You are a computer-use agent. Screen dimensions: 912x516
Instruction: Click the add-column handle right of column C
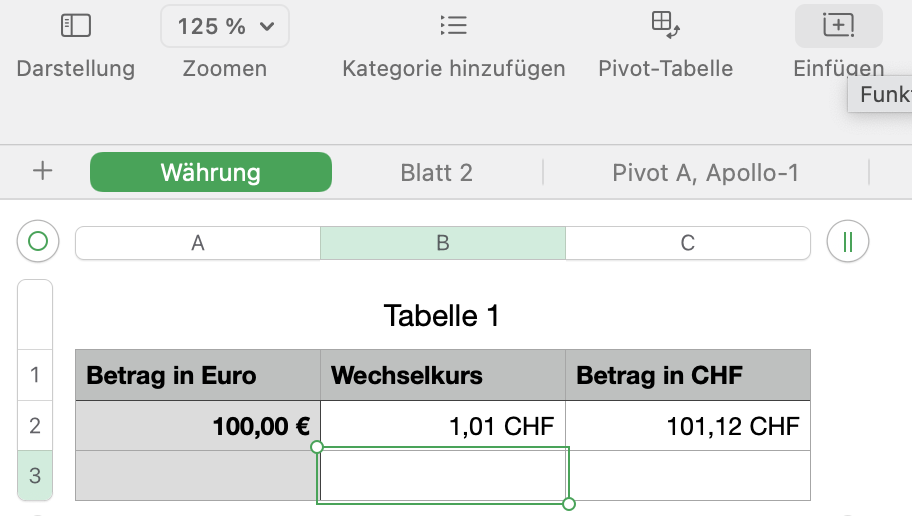(848, 242)
